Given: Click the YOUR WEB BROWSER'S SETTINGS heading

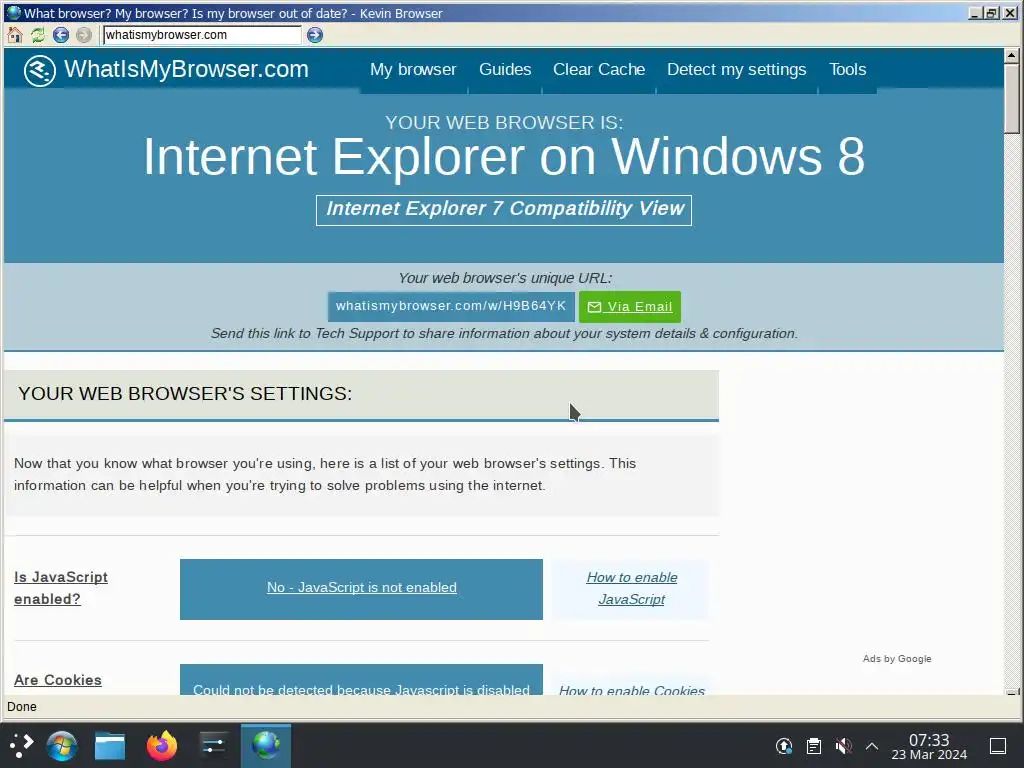Looking at the screenshot, I should tap(185, 394).
